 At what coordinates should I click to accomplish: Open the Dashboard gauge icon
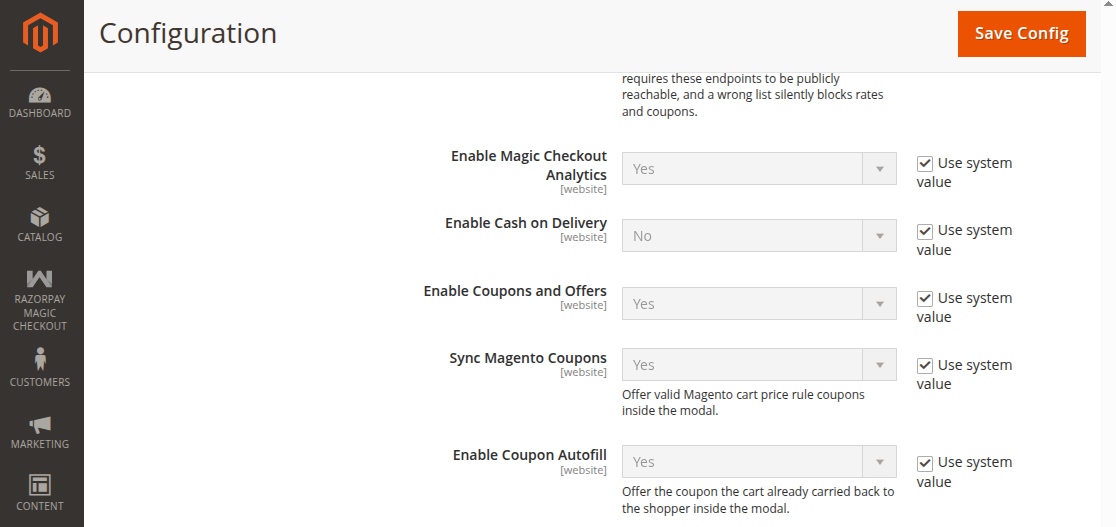pyautogui.click(x=40, y=94)
